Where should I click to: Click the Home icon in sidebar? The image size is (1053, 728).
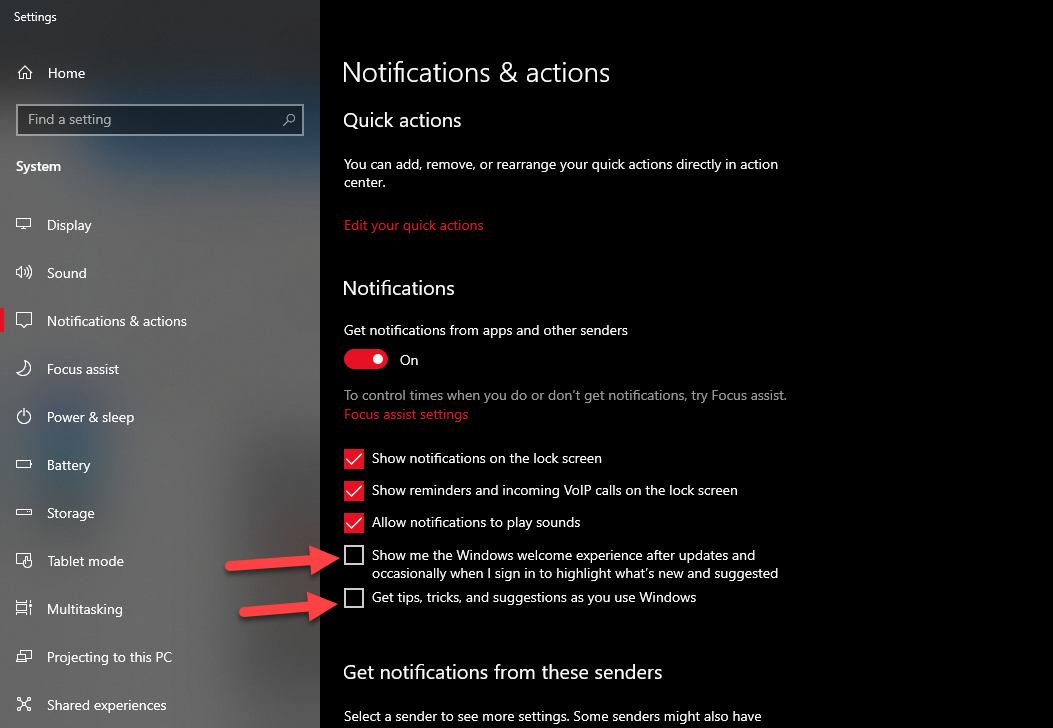click(x=25, y=73)
